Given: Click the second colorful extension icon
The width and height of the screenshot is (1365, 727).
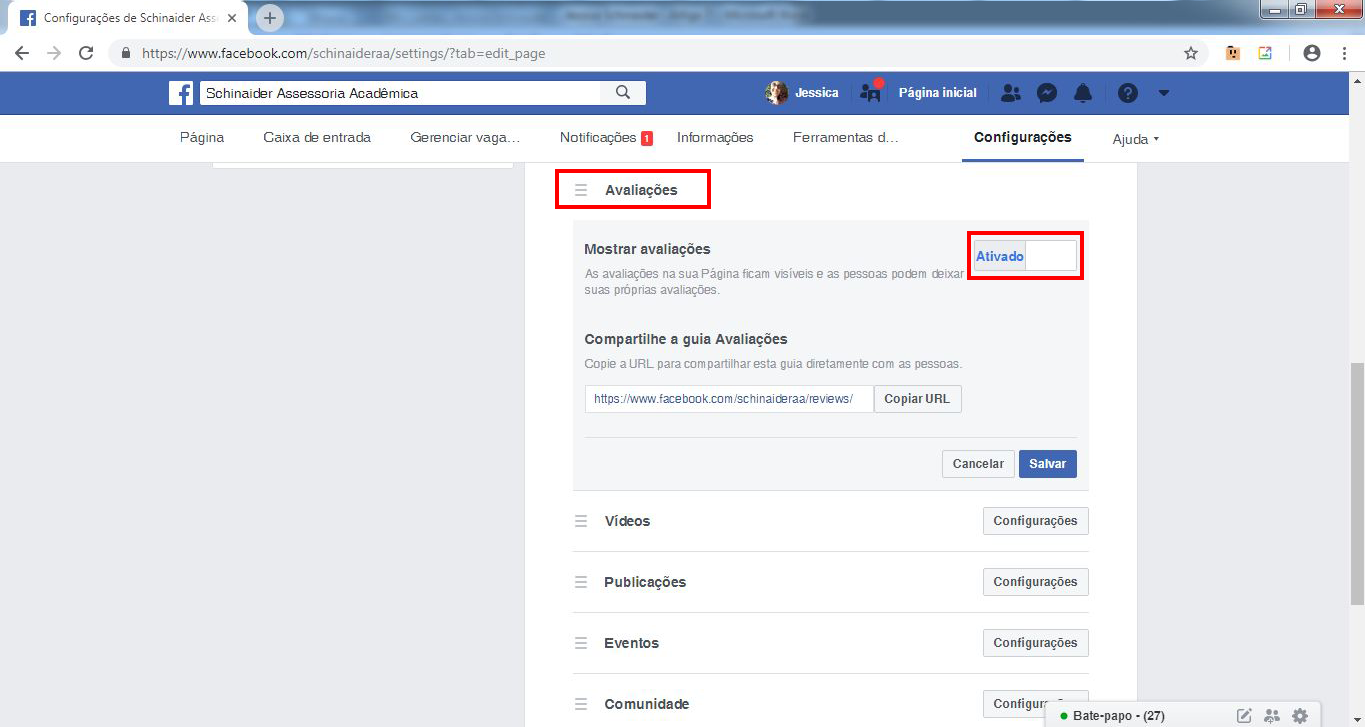Looking at the screenshot, I should [1265, 53].
